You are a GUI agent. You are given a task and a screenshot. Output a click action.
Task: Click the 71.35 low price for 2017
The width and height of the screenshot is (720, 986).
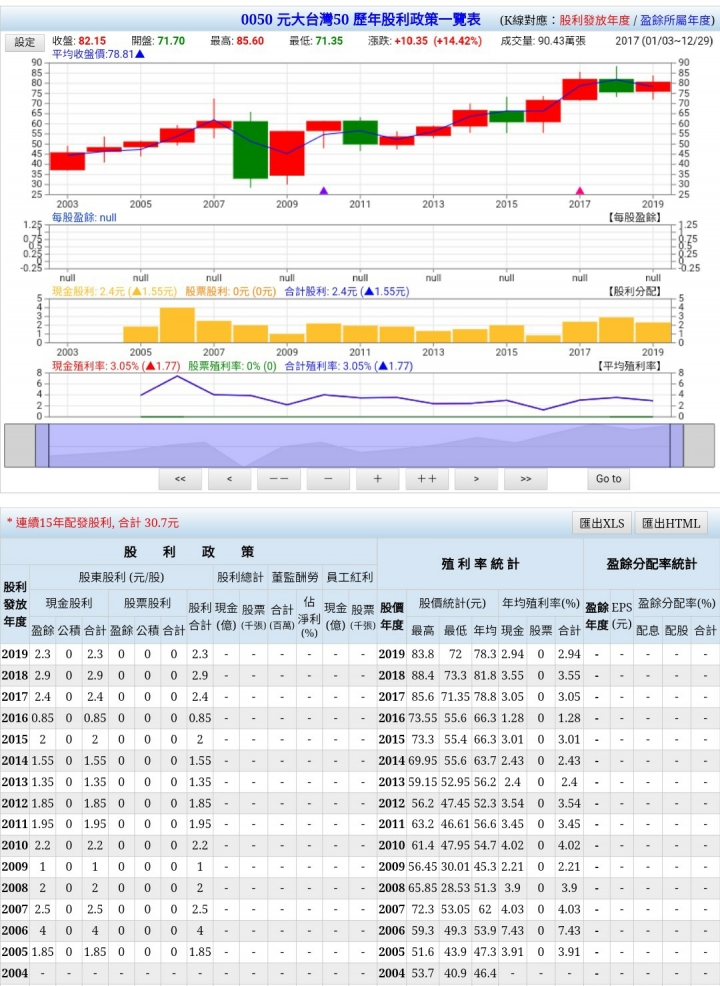[x=455, y=697]
